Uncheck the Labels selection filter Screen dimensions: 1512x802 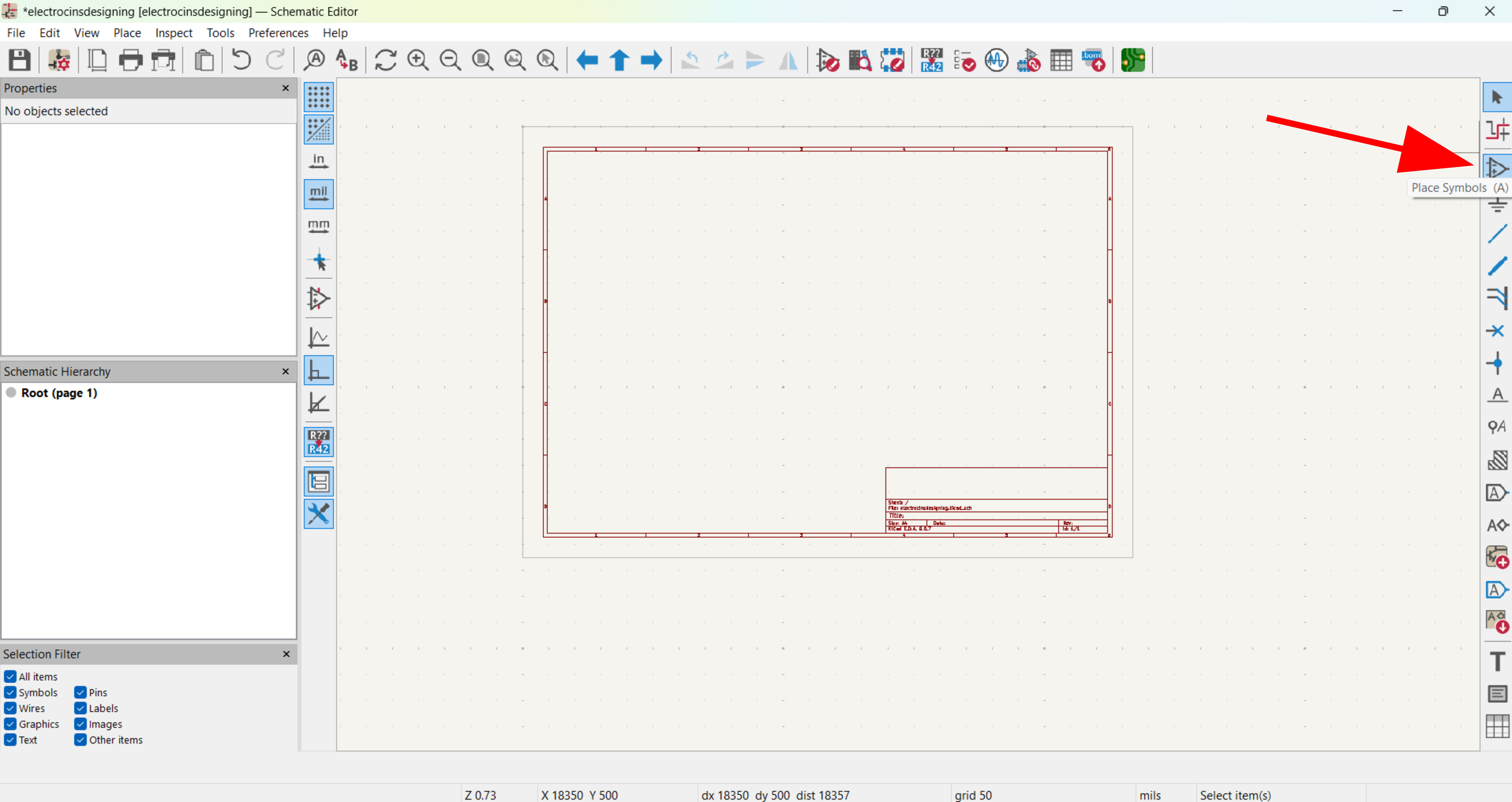click(x=80, y=708)
